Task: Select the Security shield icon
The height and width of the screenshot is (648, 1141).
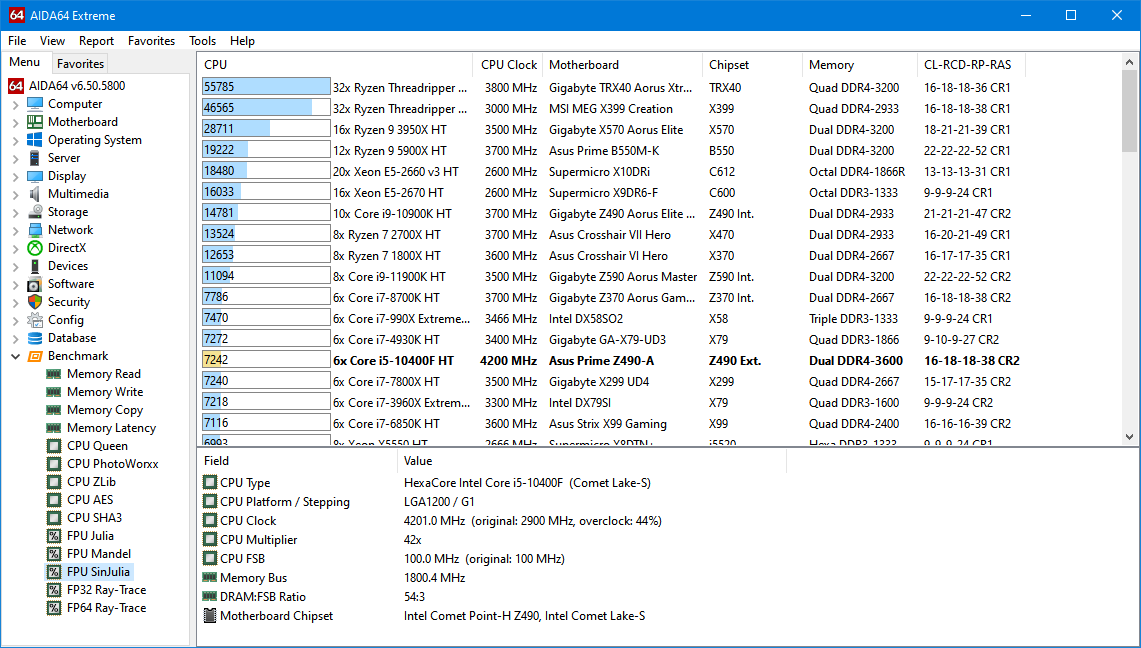Action: point(35,302)
